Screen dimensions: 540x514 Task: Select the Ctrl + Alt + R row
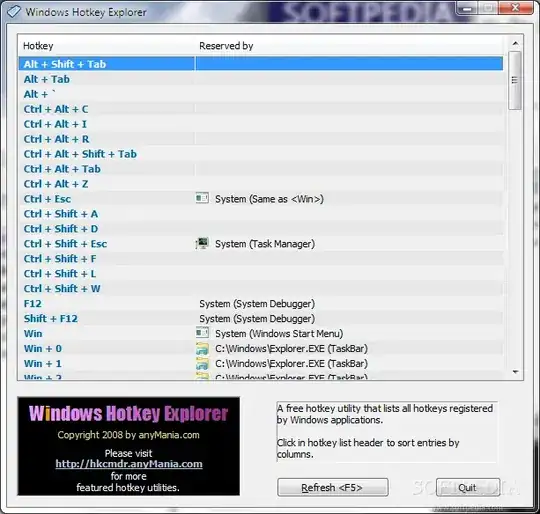coord(261,139)
